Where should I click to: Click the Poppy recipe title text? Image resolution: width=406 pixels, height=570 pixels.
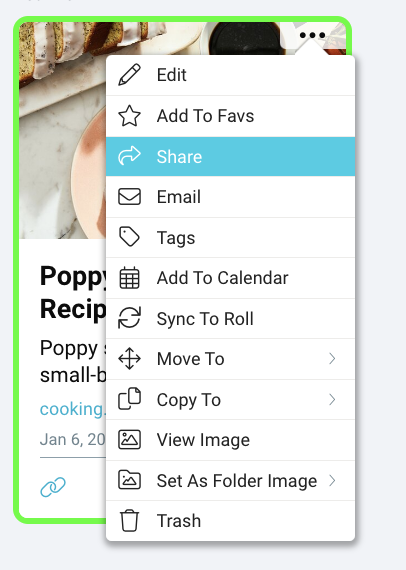point(73,293)
